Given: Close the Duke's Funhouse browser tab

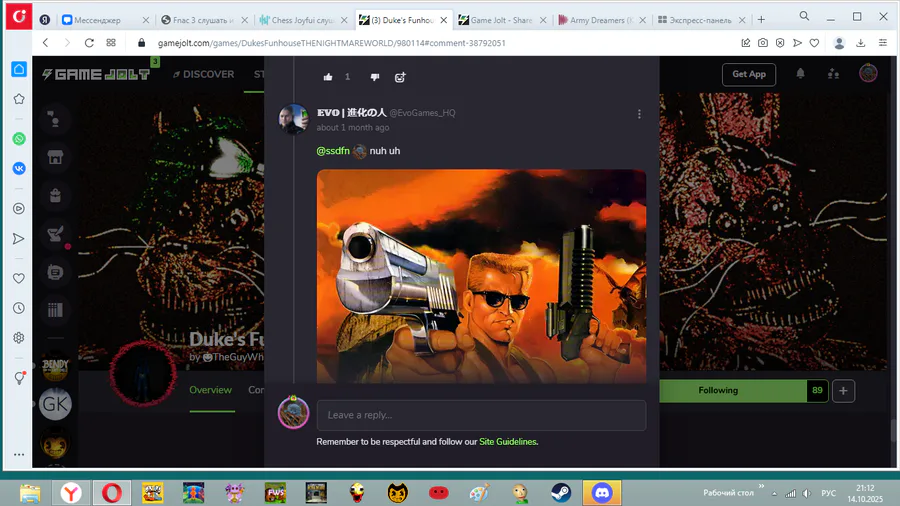Looking at the screenshot, I should 444,20.
